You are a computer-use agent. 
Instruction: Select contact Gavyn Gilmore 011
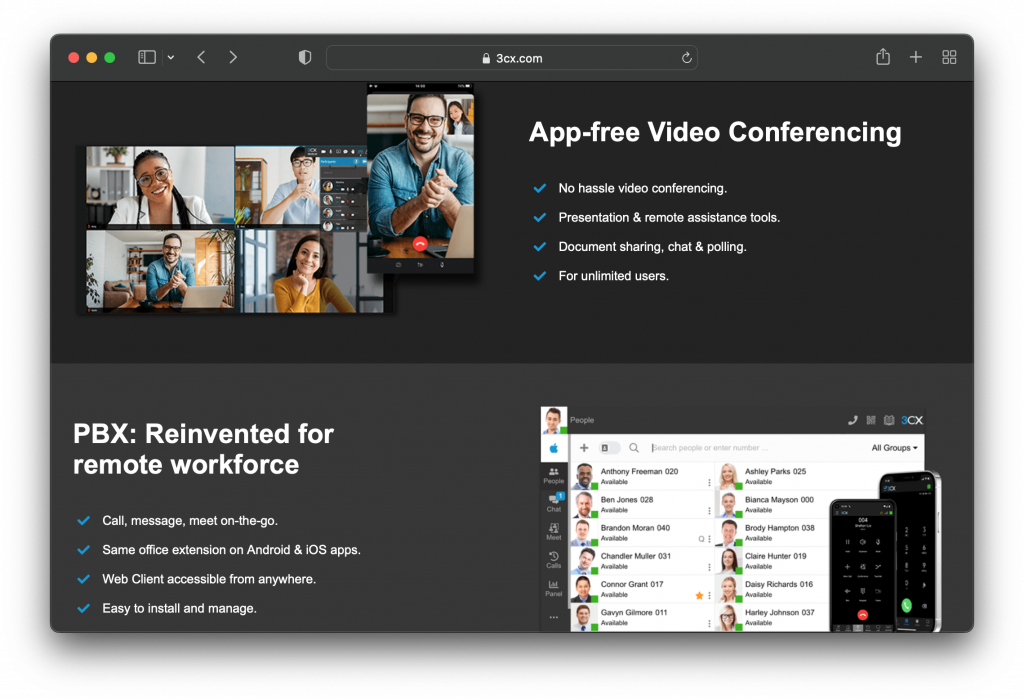click(643, 616)
